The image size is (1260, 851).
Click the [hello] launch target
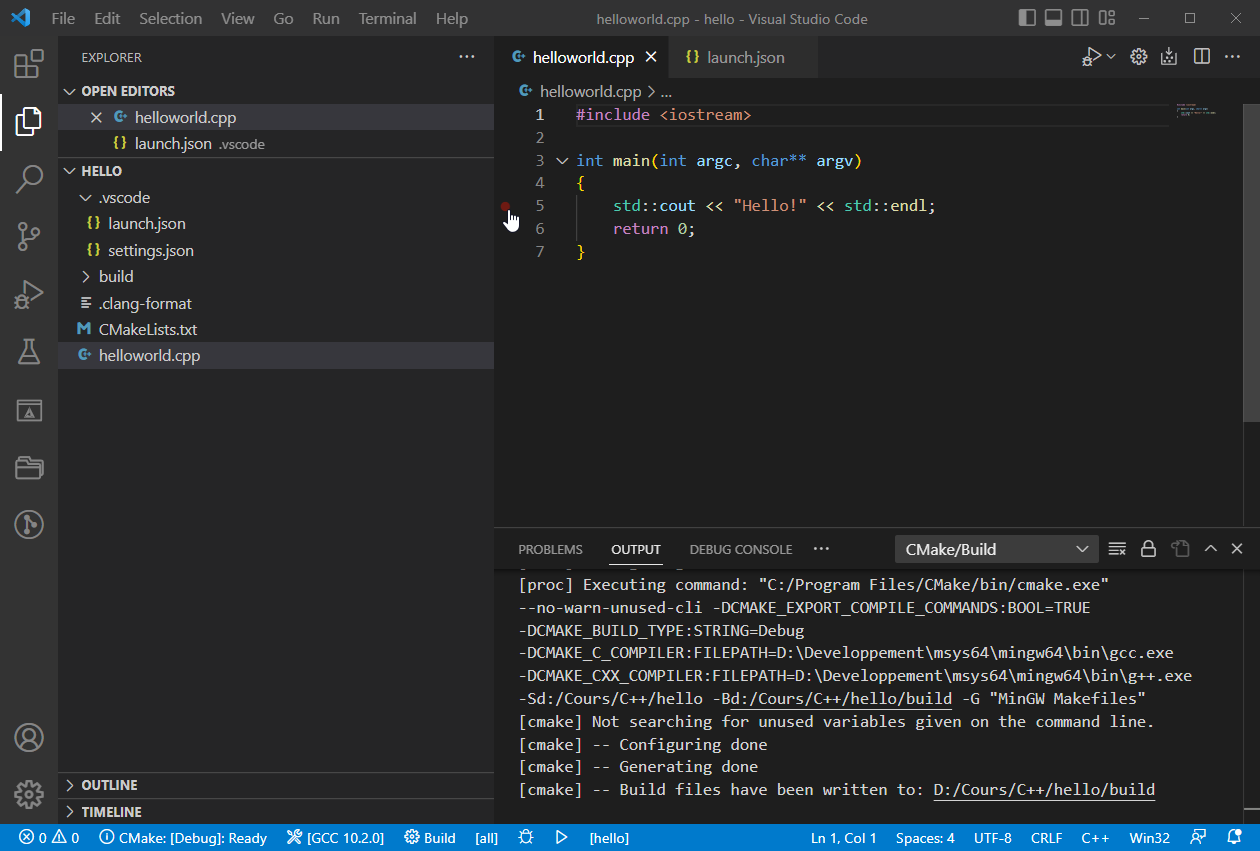pyautogui.click(x=609, y=838)
